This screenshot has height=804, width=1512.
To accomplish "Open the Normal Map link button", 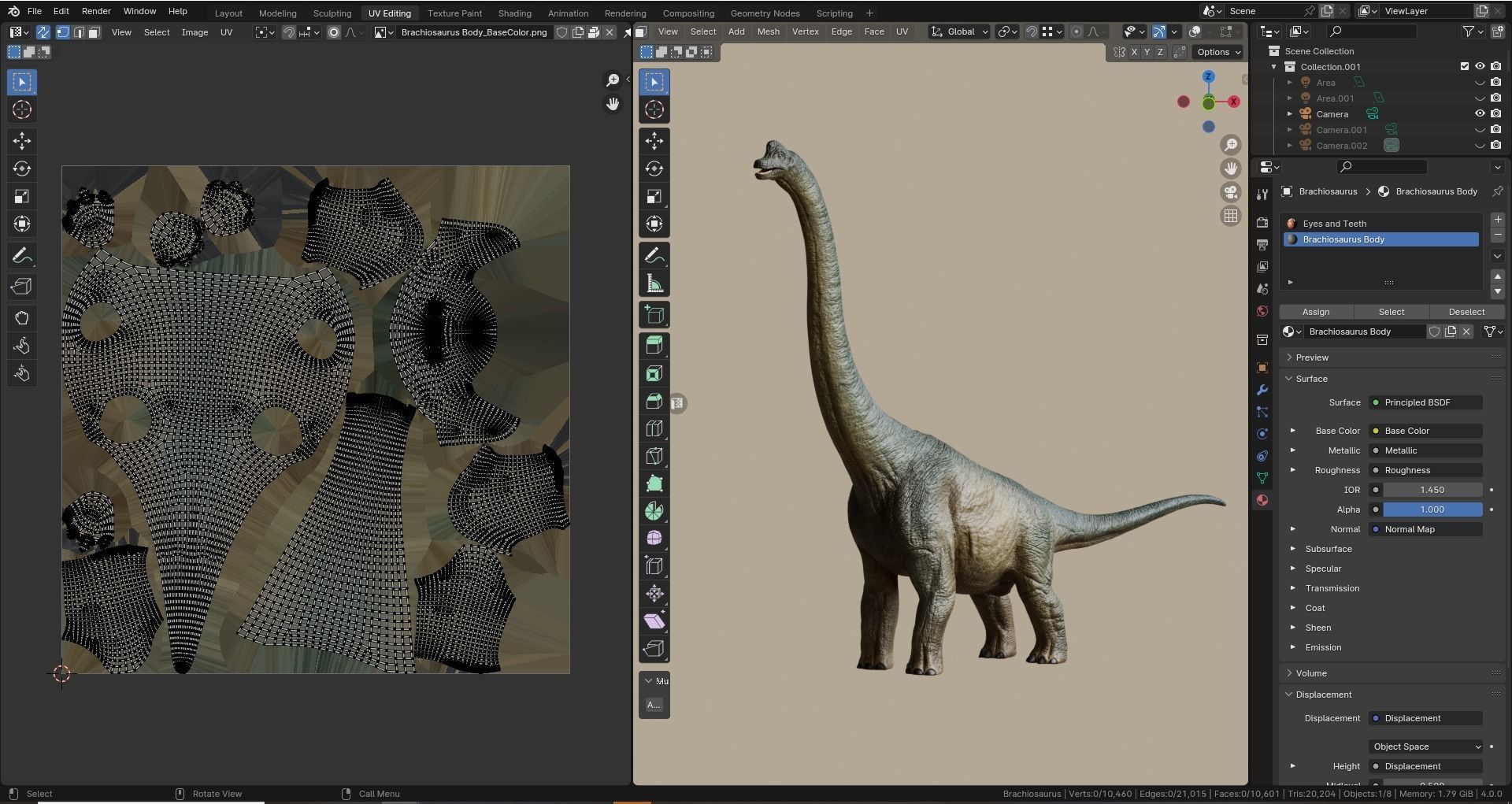I will pos(1426,529).
